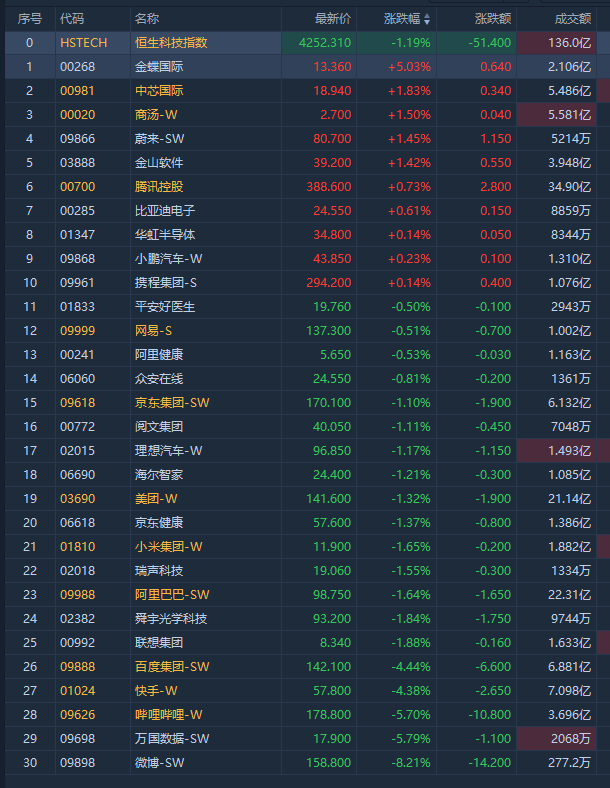This screenshot has height=788, width=610.
Task: Select 瑞声科技 in the list
Action: coord(159,571)
